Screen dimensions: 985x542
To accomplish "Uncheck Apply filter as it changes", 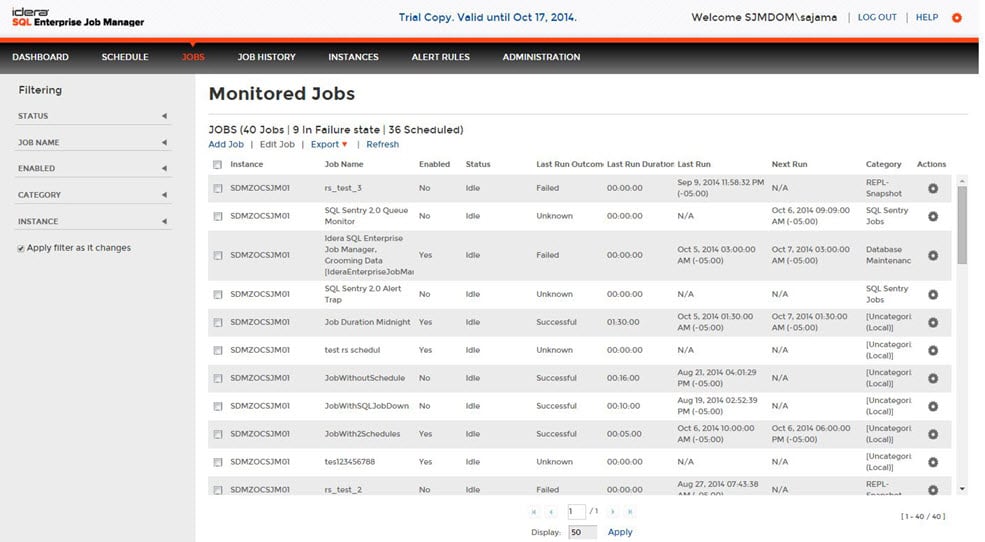I will (21, 248).
